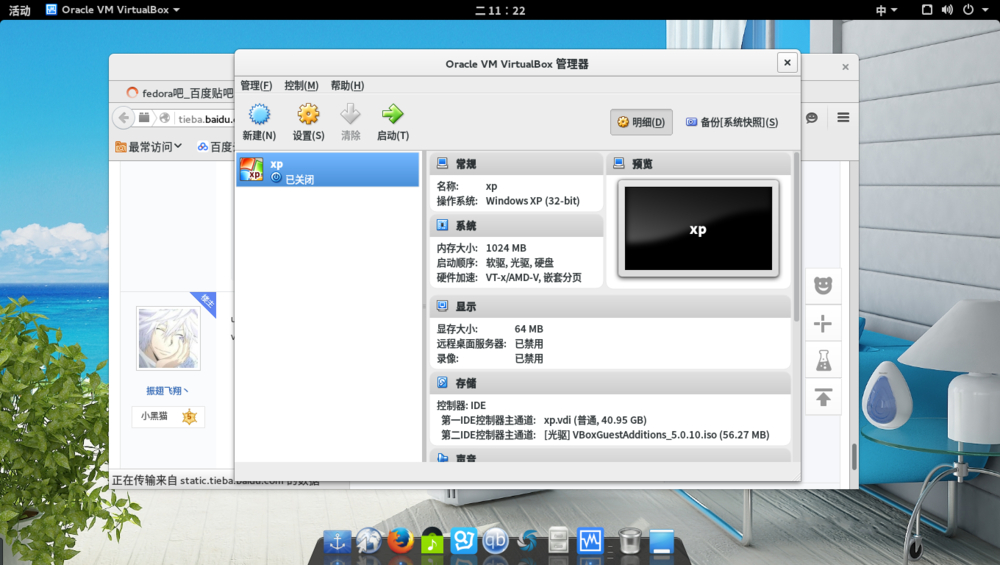Click the greyed 清除 discard arrow
The height and width of the screenshot is (565, 1000).
pos(350,121)
